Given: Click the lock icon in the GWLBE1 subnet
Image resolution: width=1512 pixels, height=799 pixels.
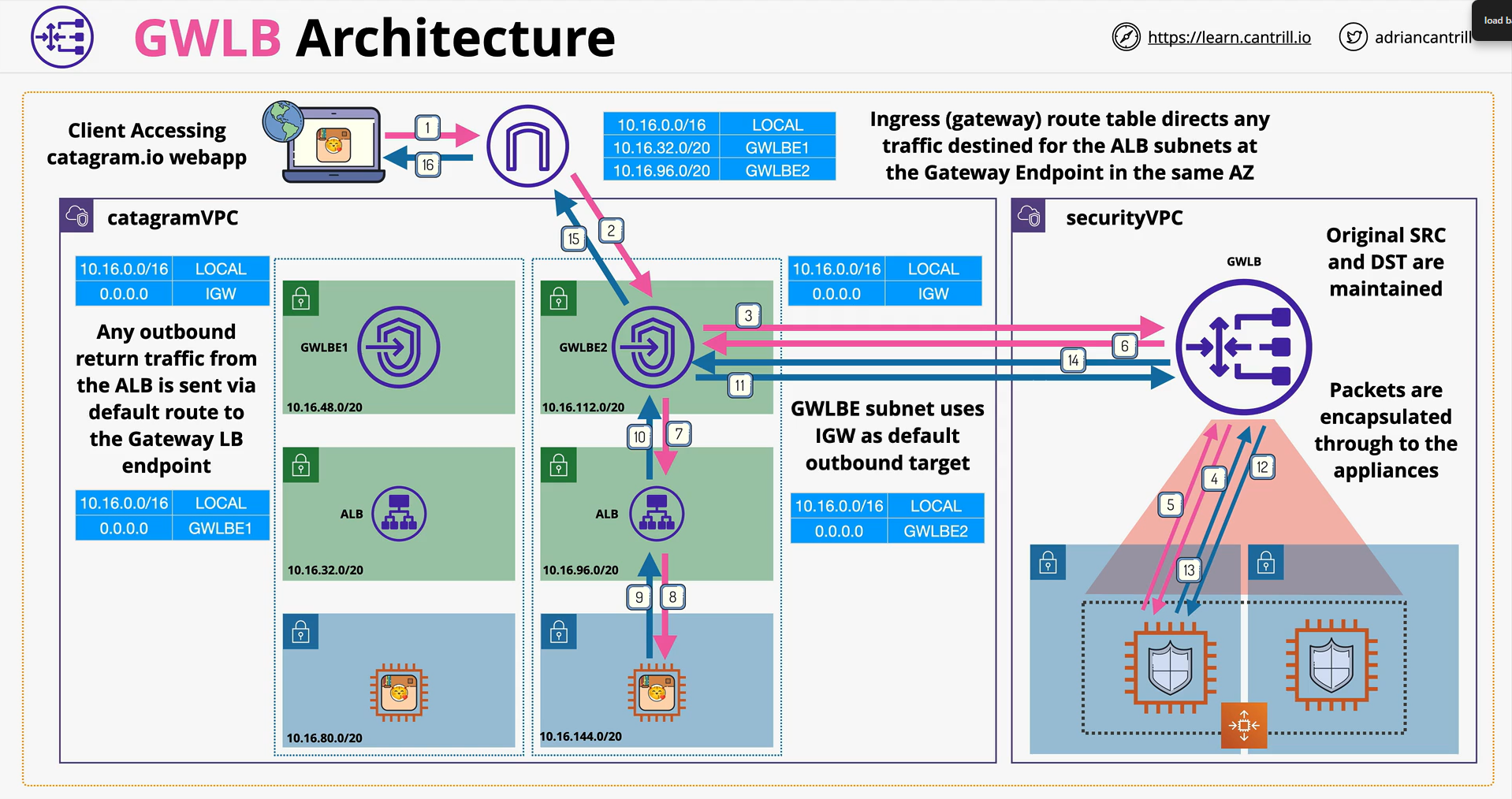Looking at the screenshot, I should [x=300, y=299].
